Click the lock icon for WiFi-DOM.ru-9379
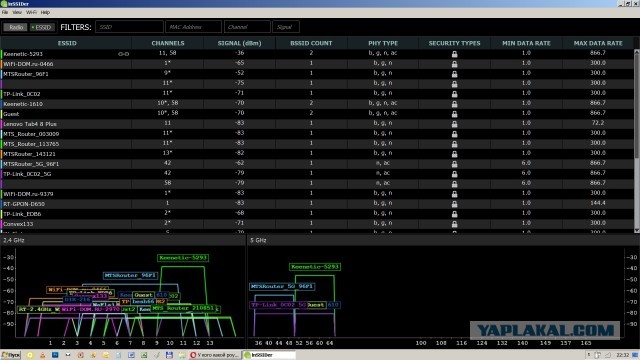The width and height of the screenshot is (640, 360). [454, 194]
